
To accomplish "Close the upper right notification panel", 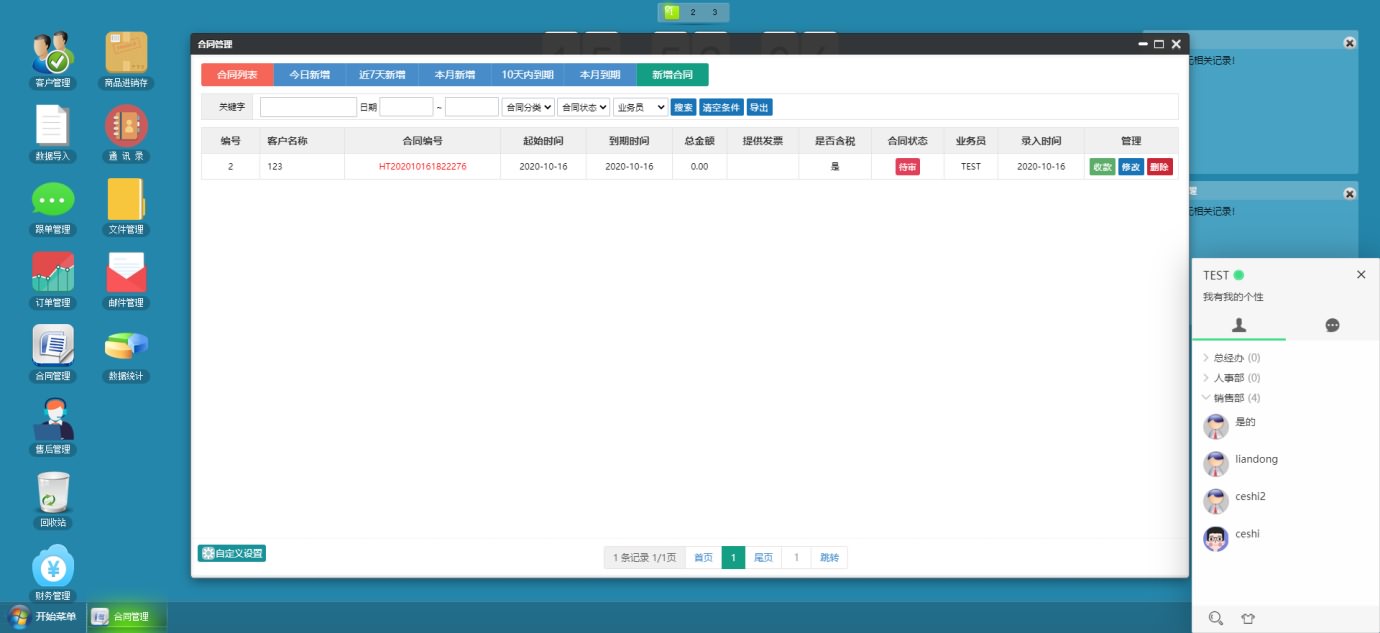I will click(x=1350, y=43).
